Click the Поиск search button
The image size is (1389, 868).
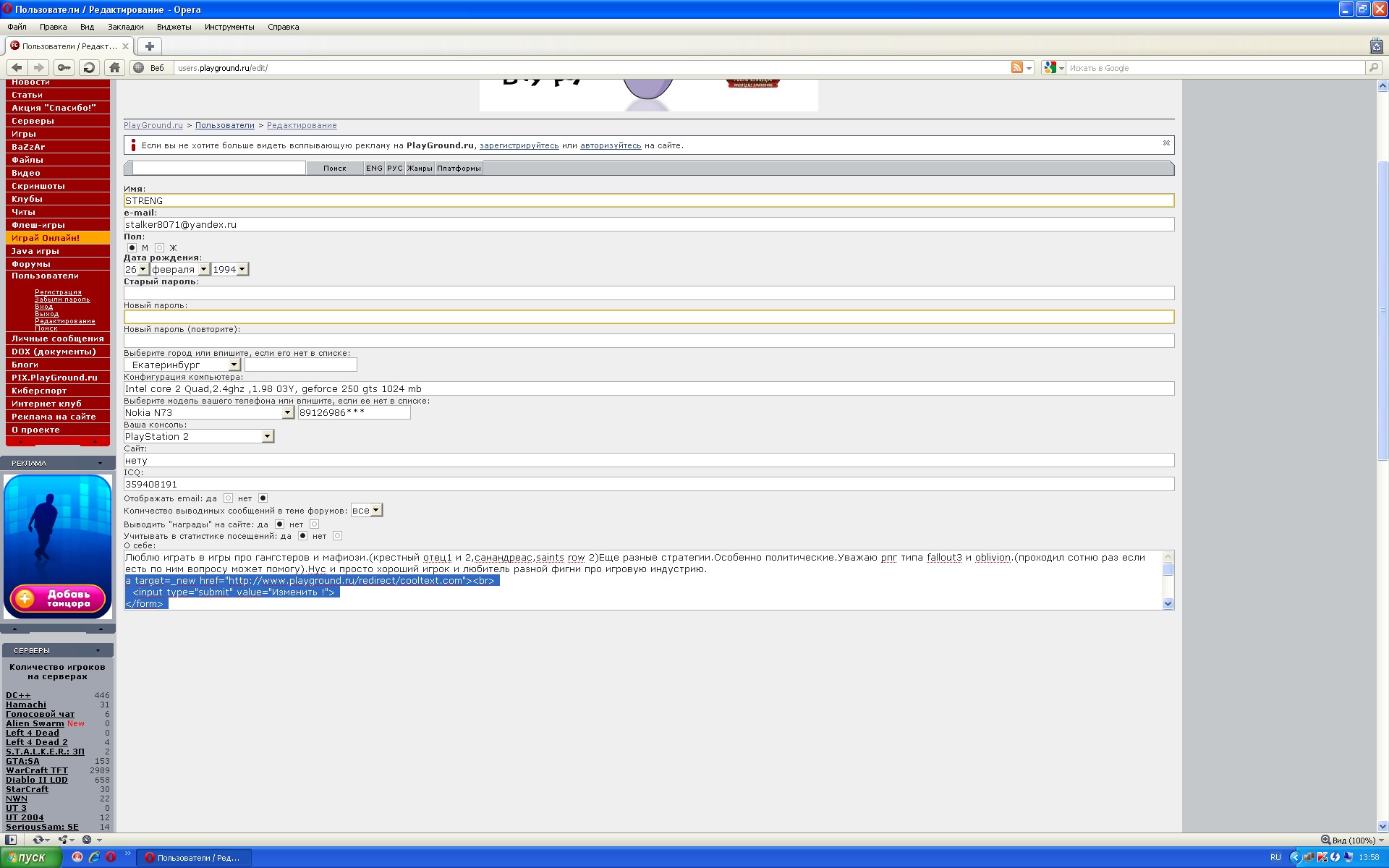click(334, 169)
